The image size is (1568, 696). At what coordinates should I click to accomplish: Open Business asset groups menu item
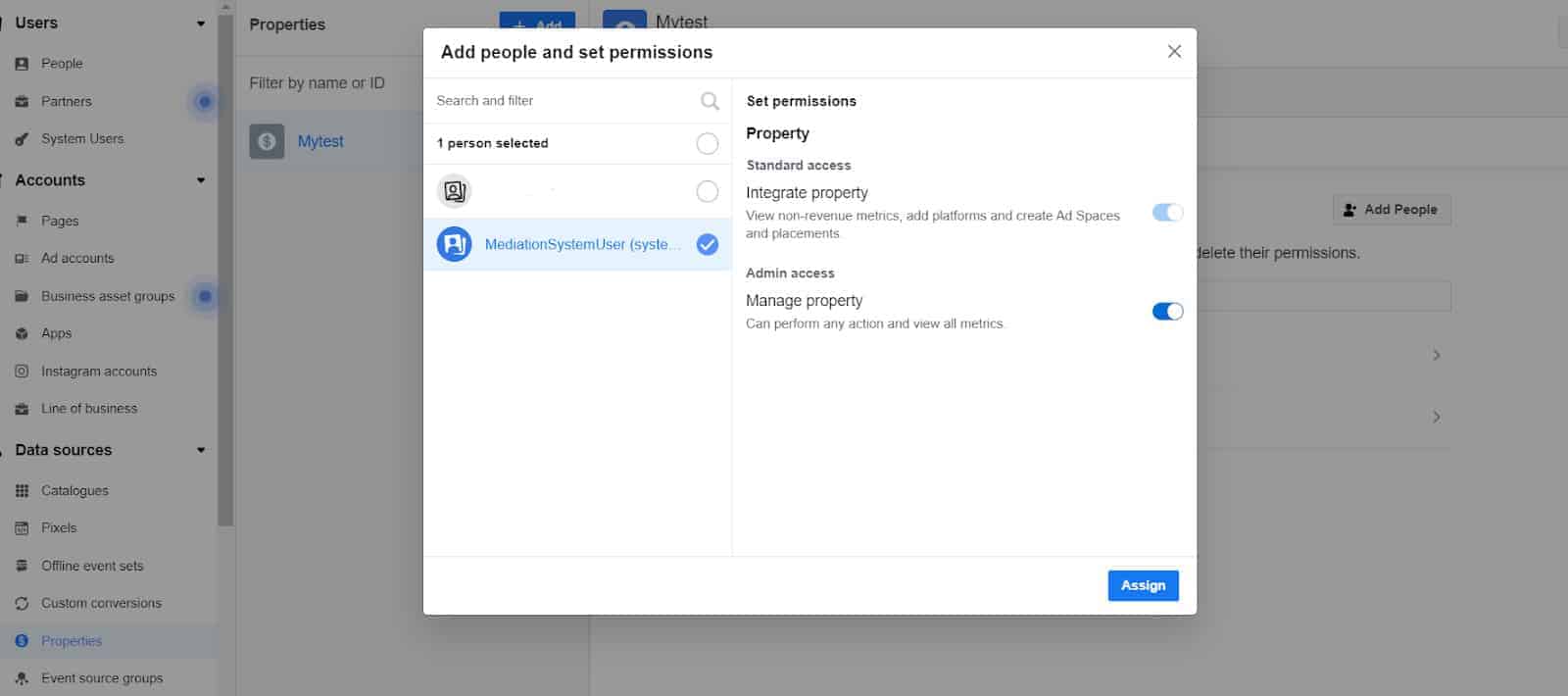click(108, 296)
